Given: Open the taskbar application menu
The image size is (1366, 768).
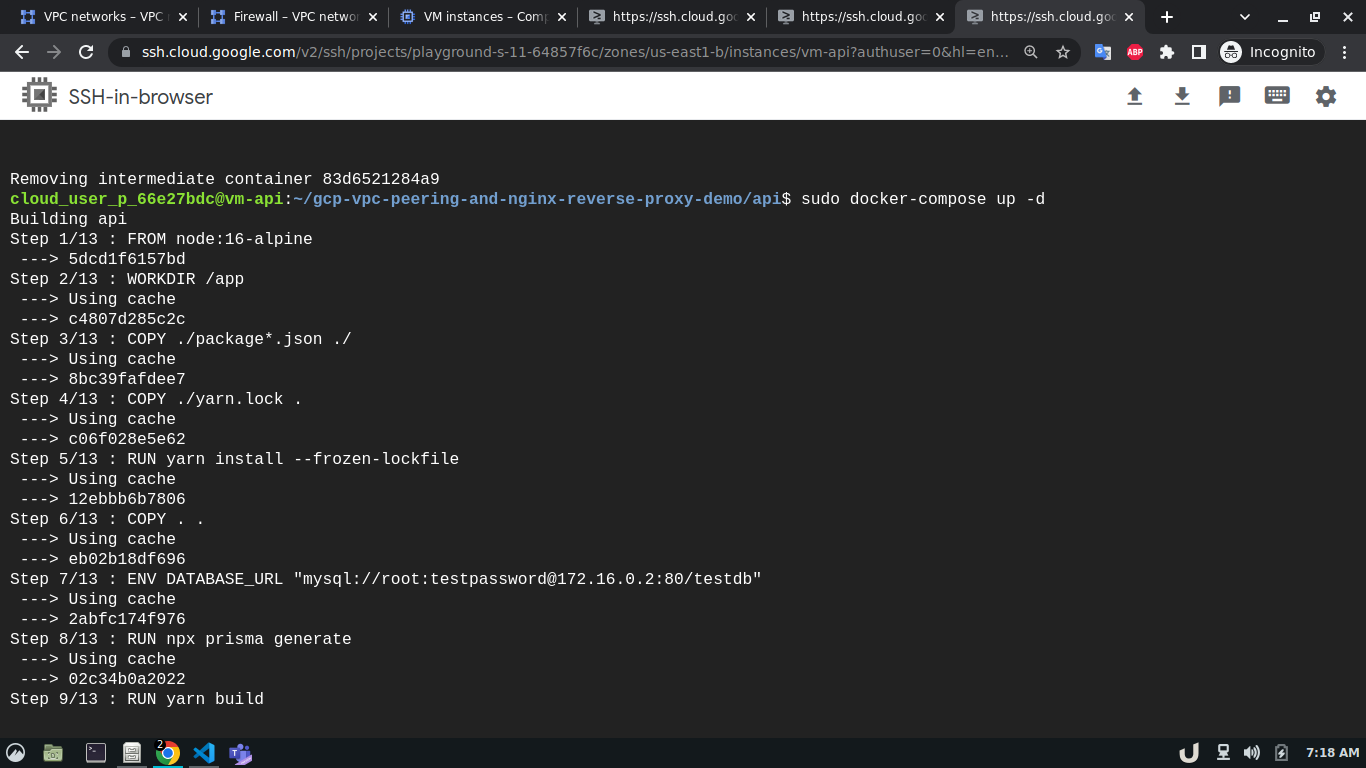Looking at the screenshot, I should pos(15,753).
